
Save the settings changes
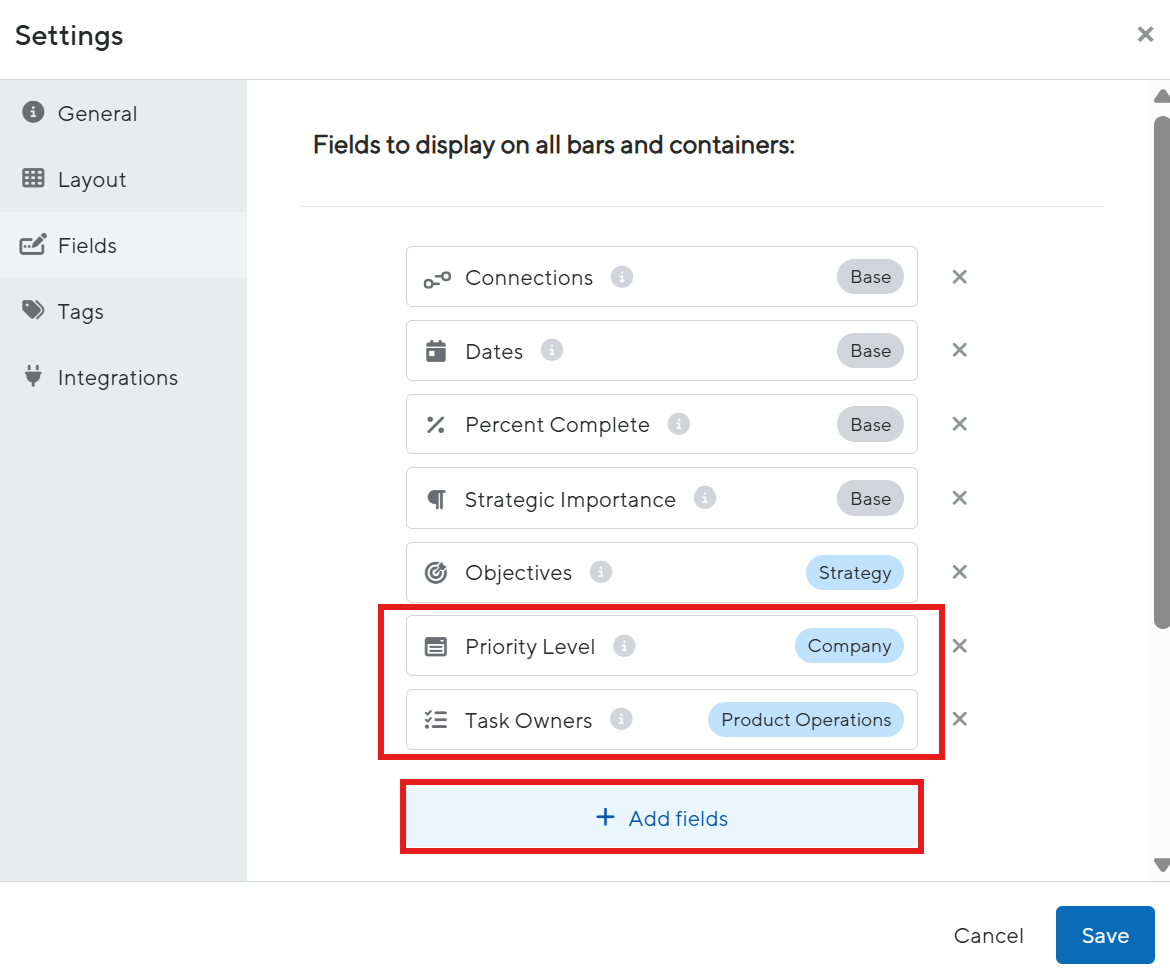click(1105, 935)
